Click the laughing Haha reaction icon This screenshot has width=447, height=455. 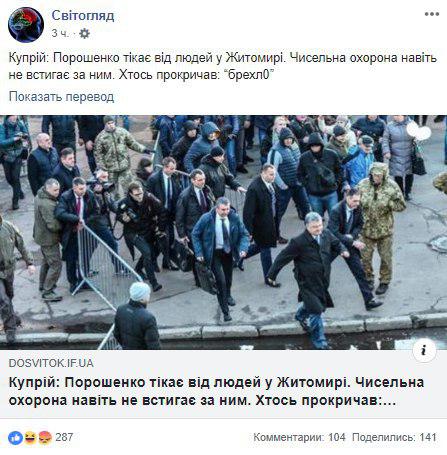click(30, 438)
